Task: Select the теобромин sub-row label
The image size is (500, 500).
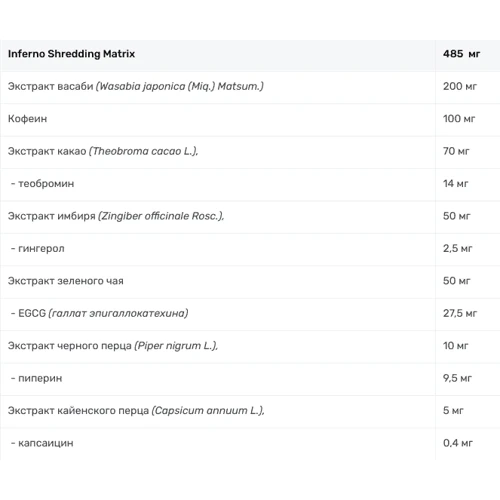Action: (43, 184)
